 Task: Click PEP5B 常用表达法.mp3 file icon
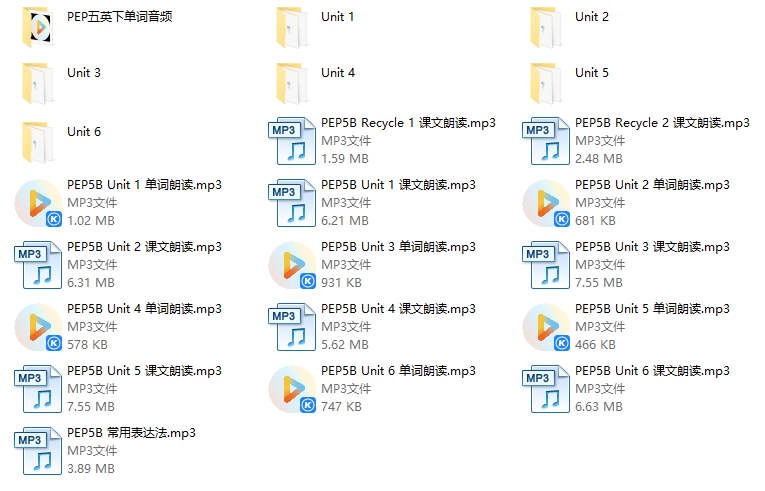point(38,451)
